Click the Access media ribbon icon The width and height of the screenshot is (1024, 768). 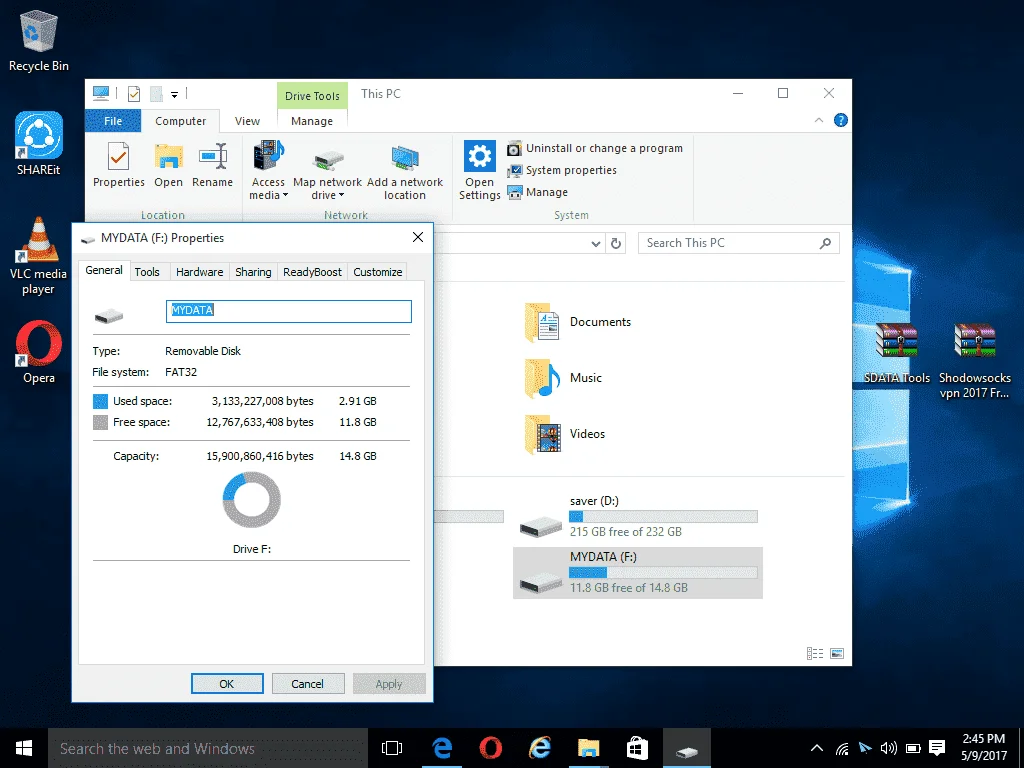pos(268,157)
